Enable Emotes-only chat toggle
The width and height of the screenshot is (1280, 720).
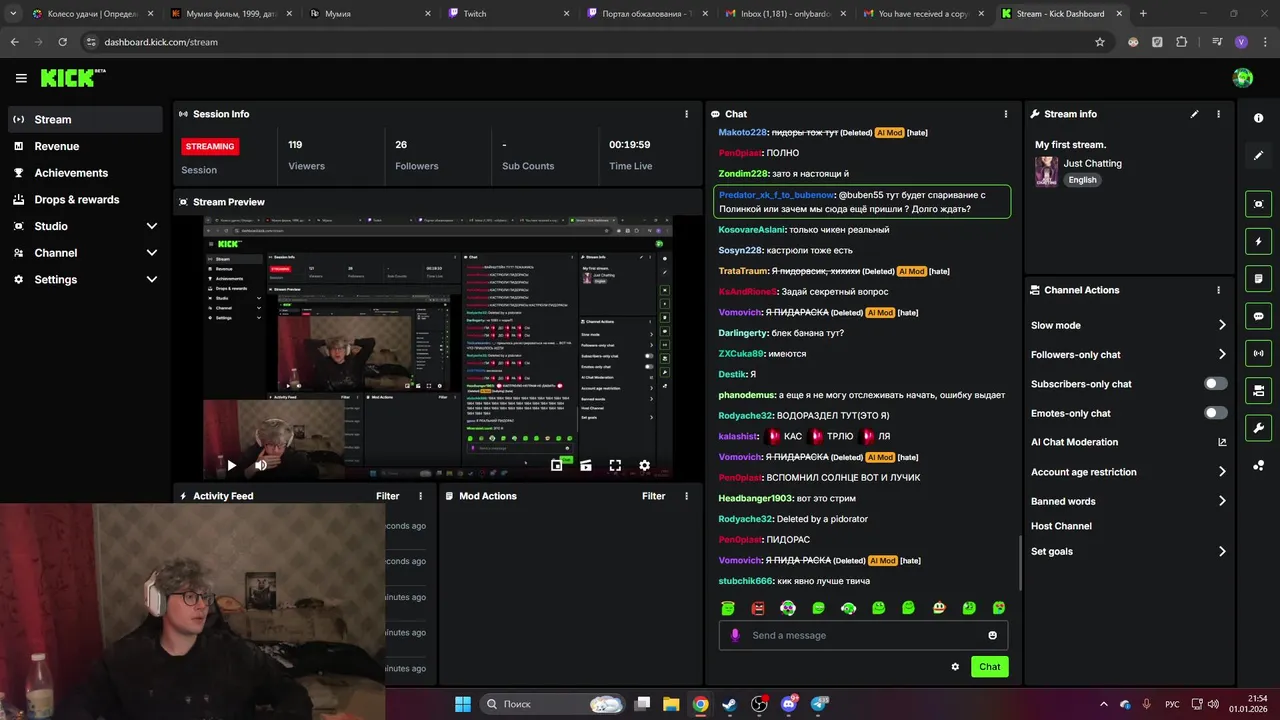pyautogui.click(x=1216, y=413)
